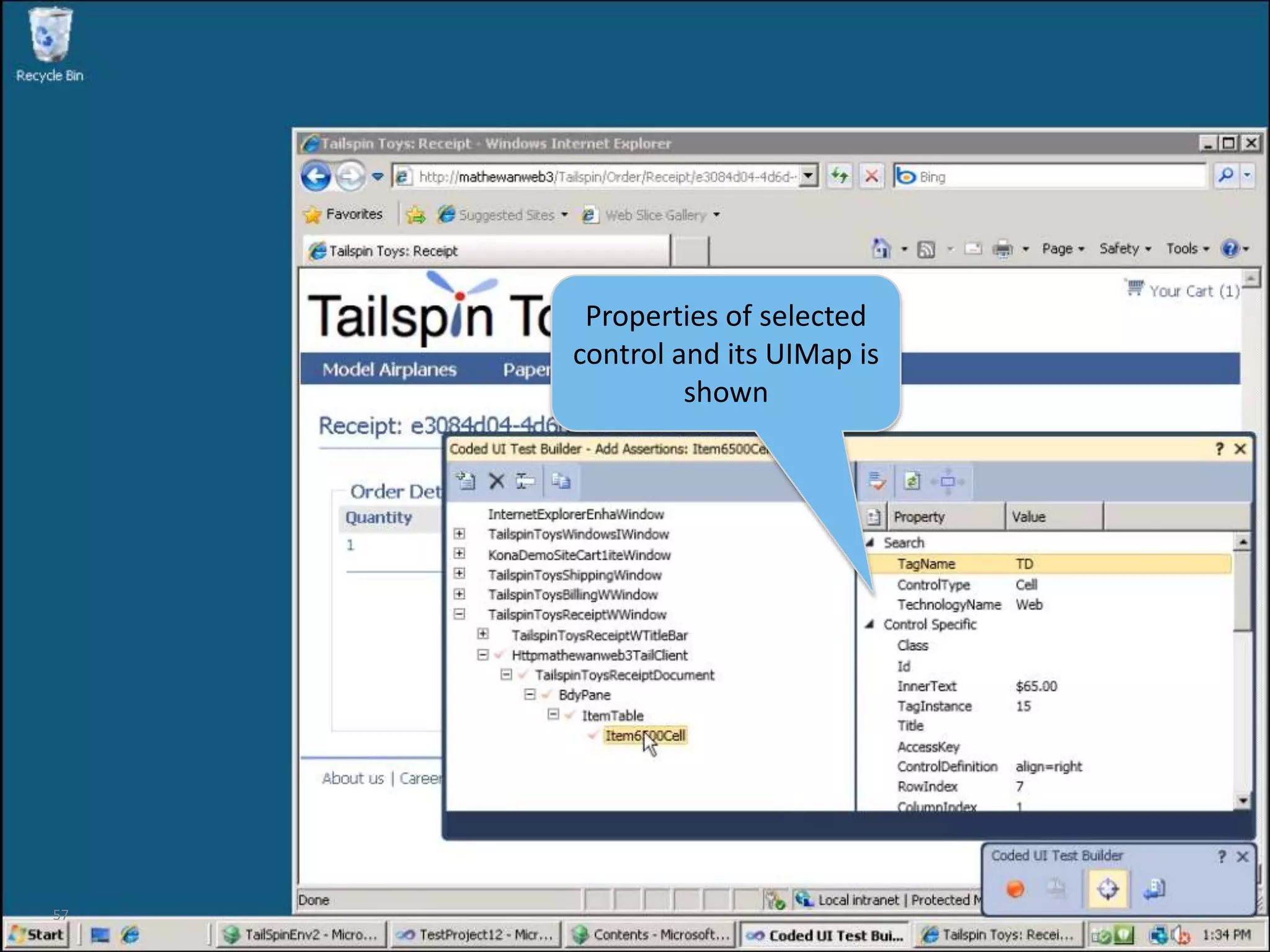Select the TagName property row

pyautogui.click(x=1048, y=564)
